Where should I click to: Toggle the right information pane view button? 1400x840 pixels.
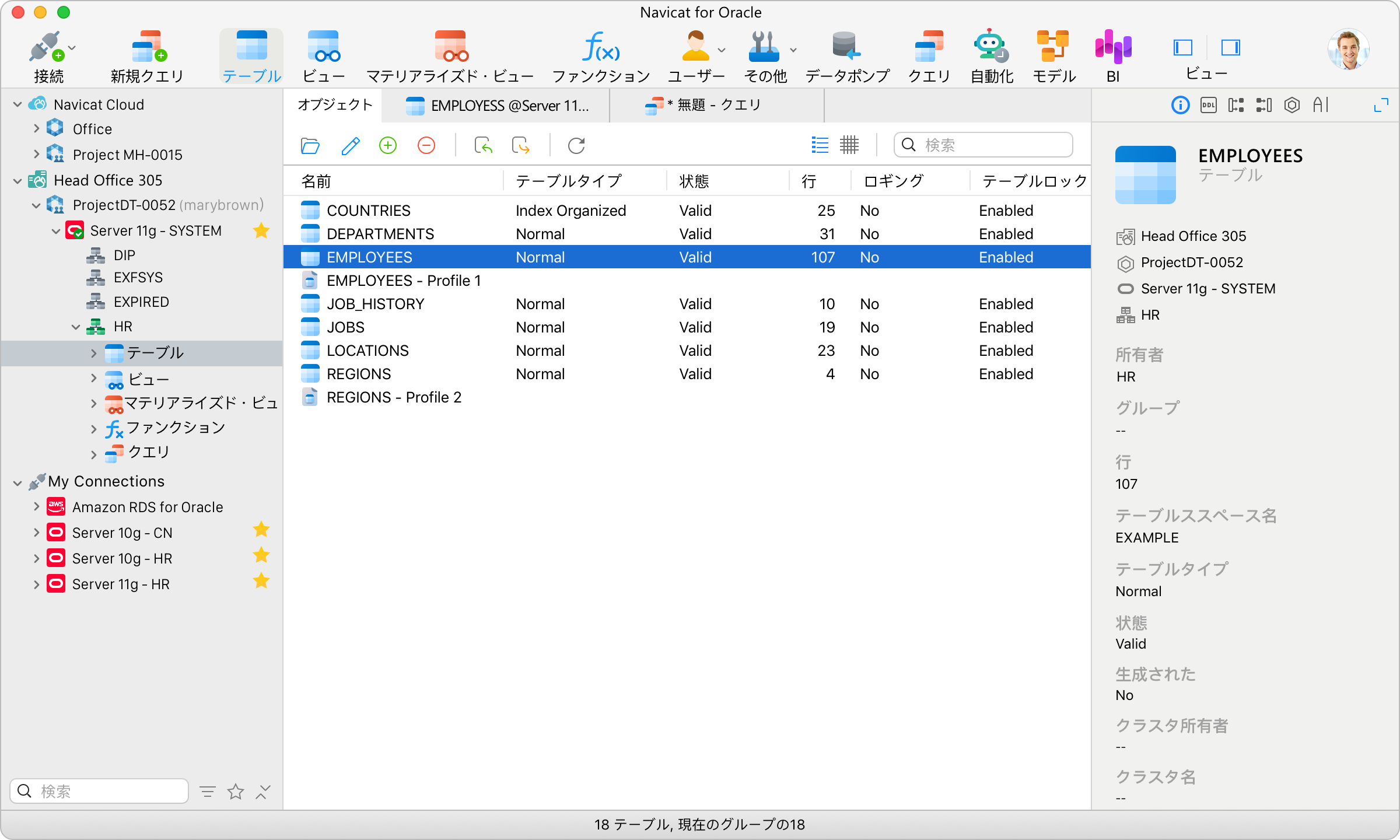click(x=1230, y=47)
